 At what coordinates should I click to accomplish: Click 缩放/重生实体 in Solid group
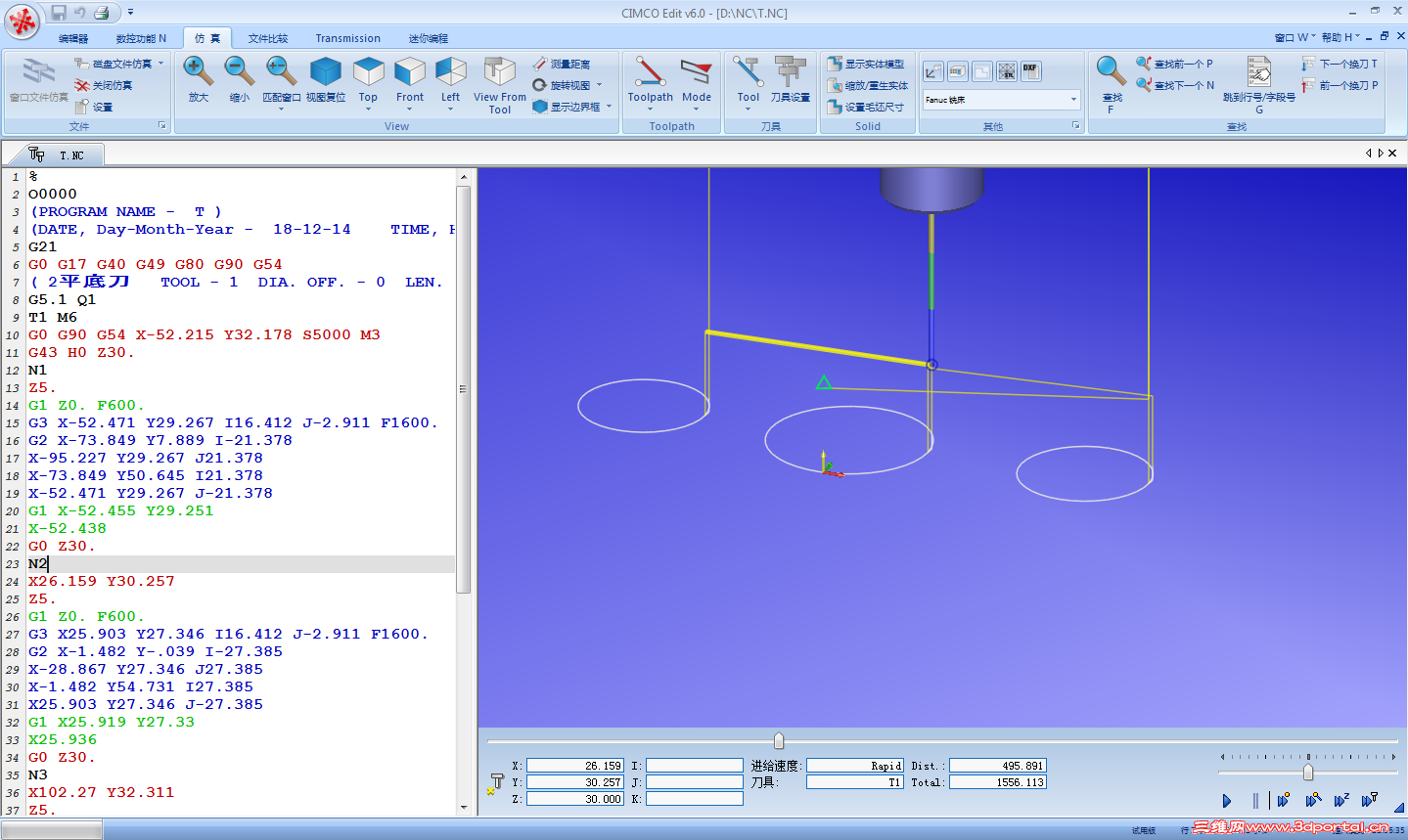click(868, 85)
